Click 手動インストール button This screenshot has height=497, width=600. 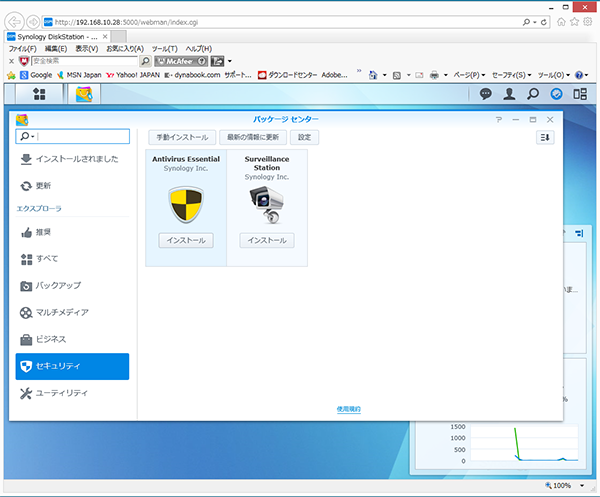[182, 137]
